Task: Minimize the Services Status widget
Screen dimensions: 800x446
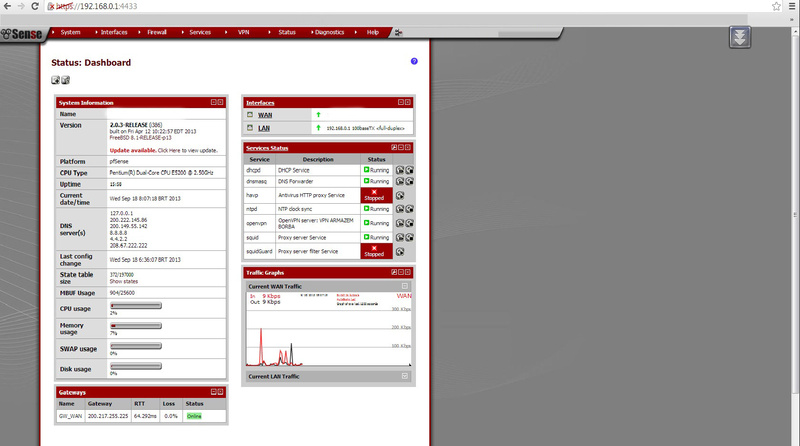Action: [401, 147]
